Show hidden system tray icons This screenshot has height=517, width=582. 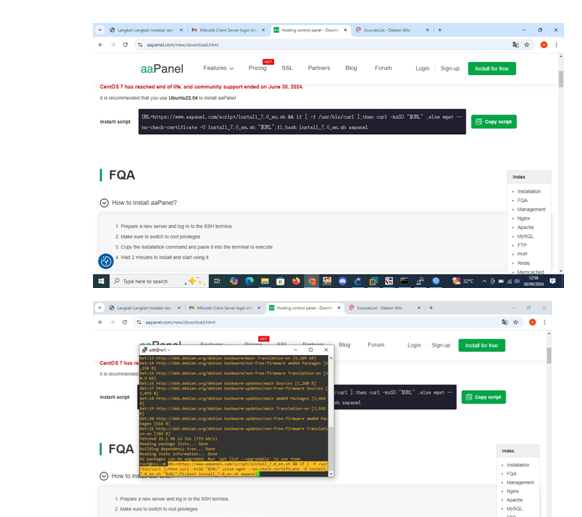(484, 281)
